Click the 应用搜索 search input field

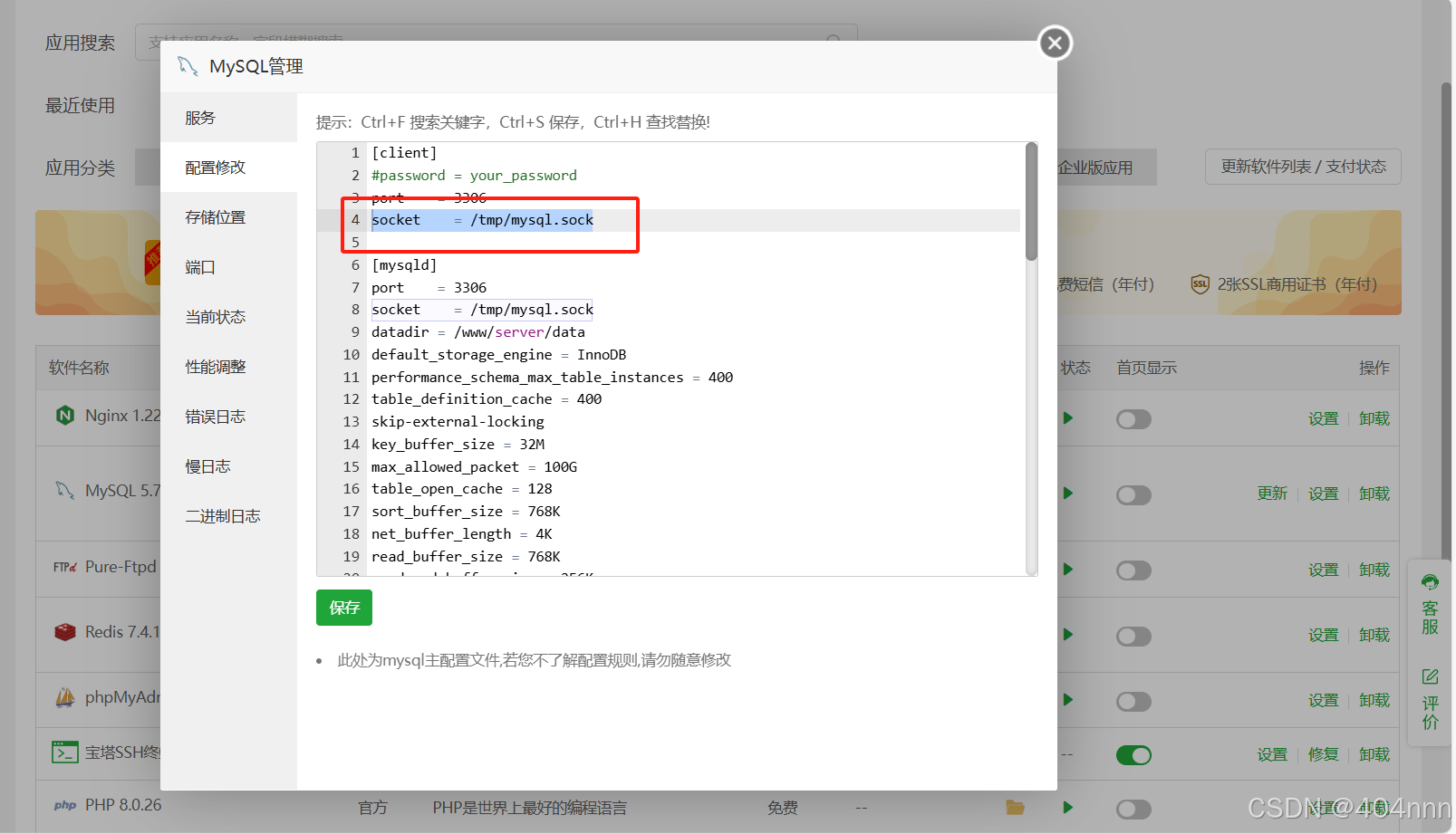tap(496, 43)
